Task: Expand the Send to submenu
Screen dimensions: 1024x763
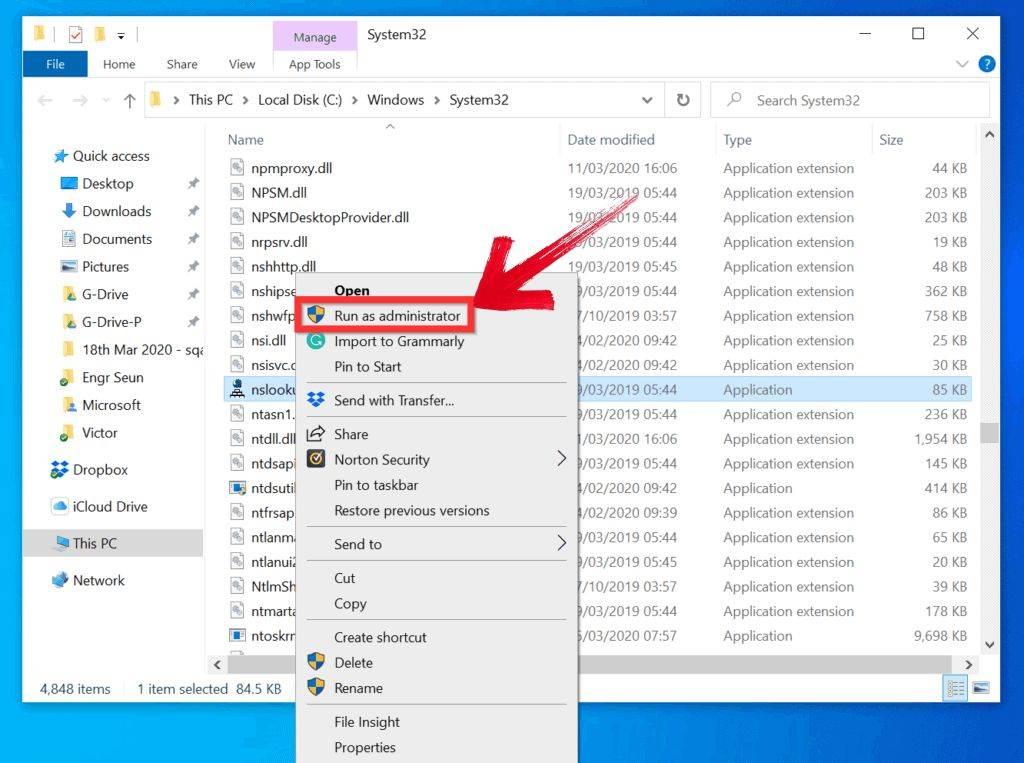Action: tap(561, 543)
